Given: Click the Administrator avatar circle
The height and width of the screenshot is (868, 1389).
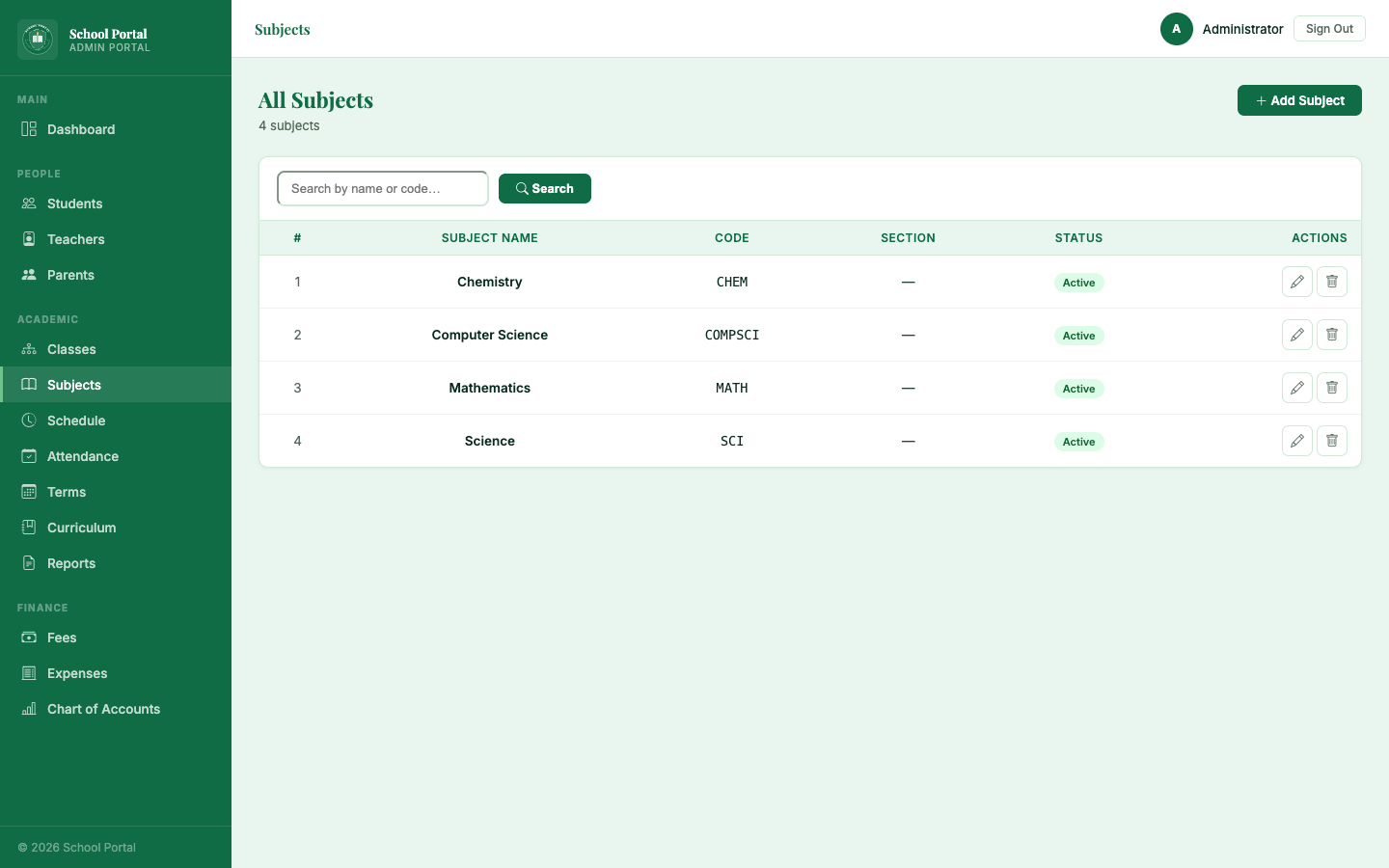Looking at the screenshot, I should [1176, 29].
